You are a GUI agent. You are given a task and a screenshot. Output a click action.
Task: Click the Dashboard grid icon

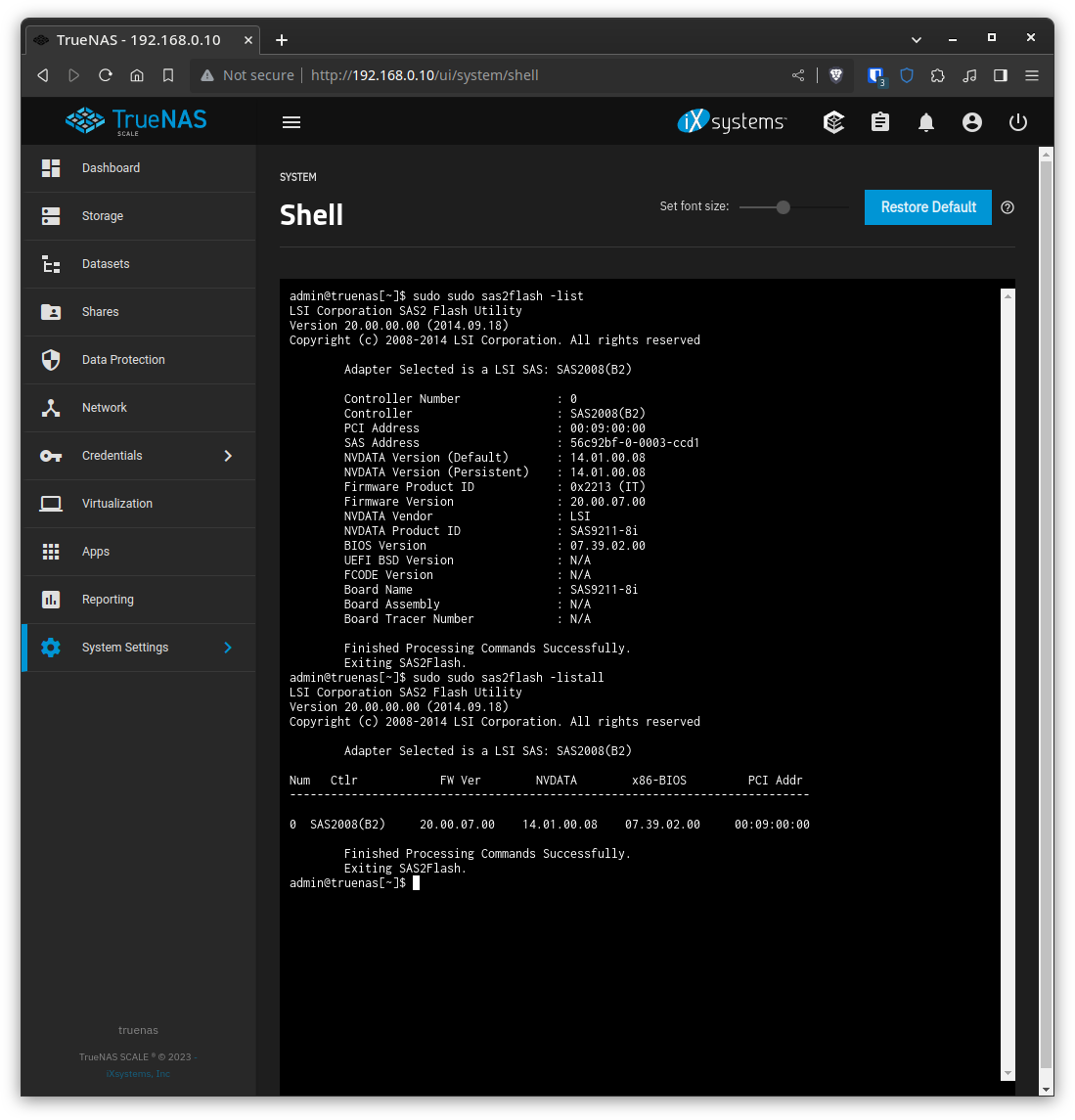[51, 168]
